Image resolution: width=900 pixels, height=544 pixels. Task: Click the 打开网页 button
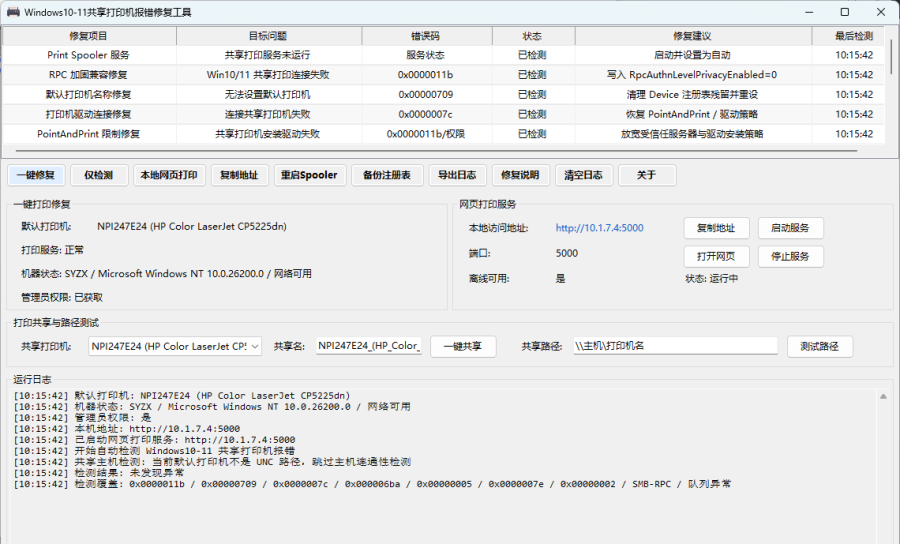click(716, 257)
